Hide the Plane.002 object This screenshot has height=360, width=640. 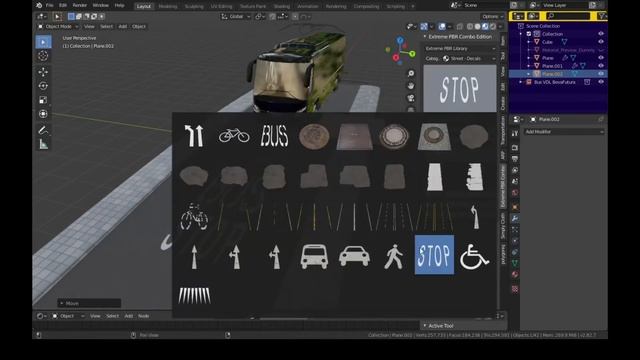[x=601, y=74]
